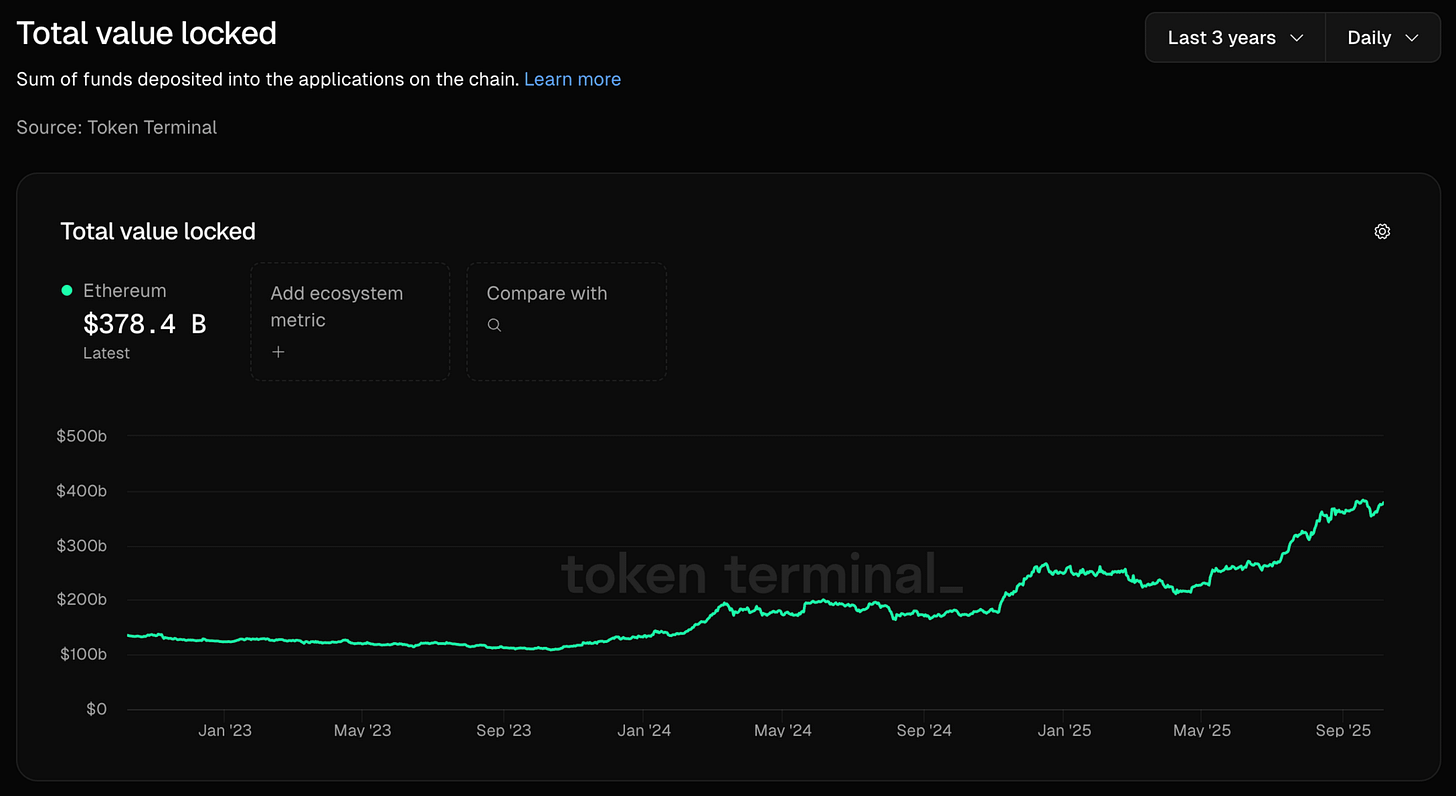Click the $400b y-axis label
Screen dimensions: 1456x796
coord(82,491)
